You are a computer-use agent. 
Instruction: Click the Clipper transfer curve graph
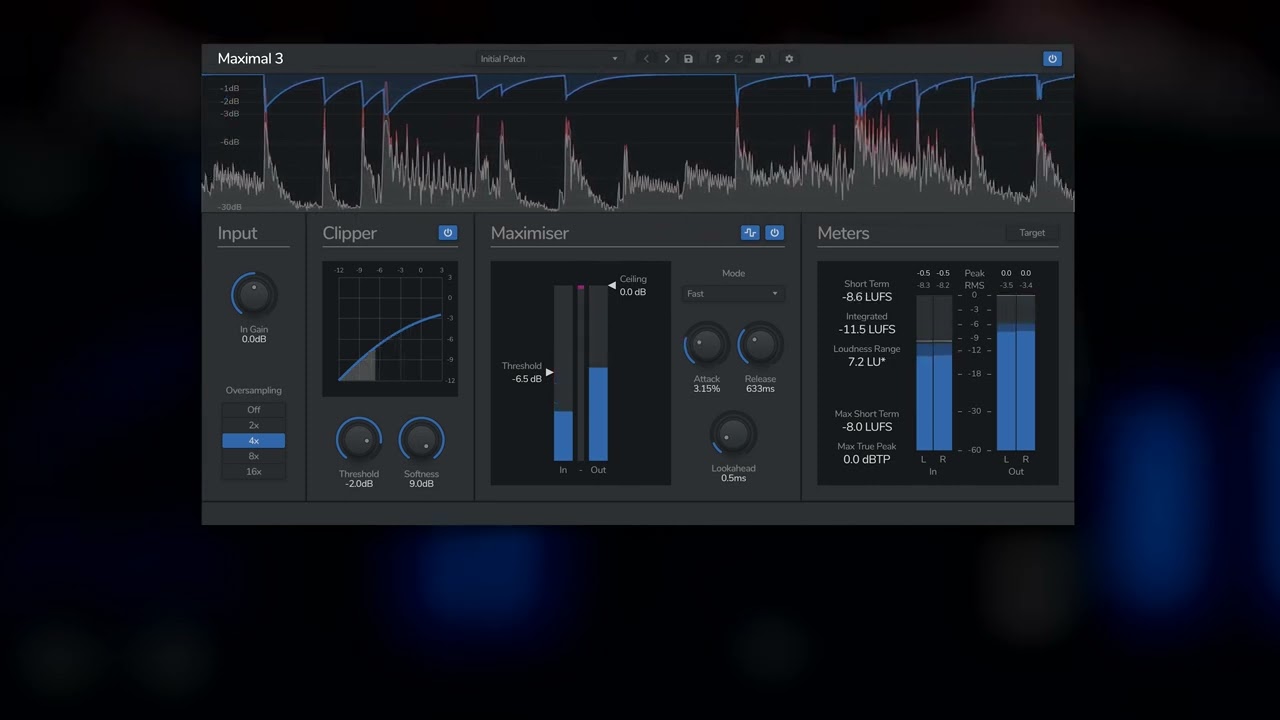pyautogui.click(x=390, y=329)
